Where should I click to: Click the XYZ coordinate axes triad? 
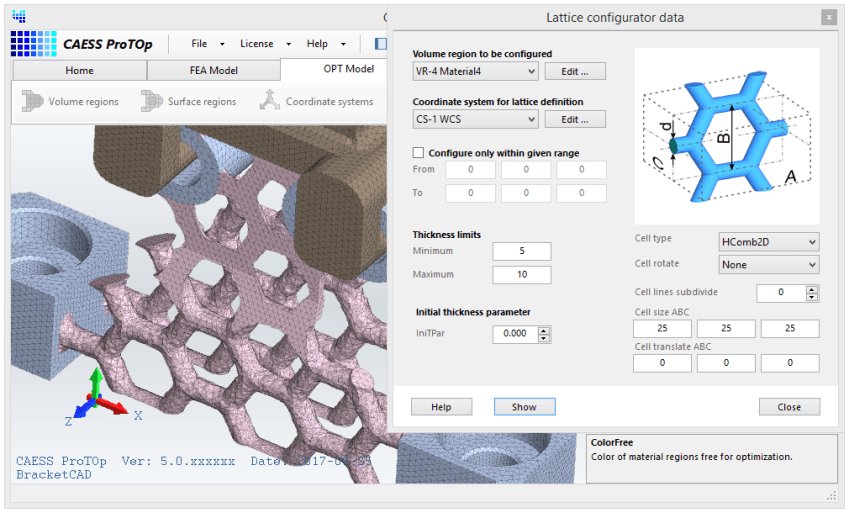(100, 398)
